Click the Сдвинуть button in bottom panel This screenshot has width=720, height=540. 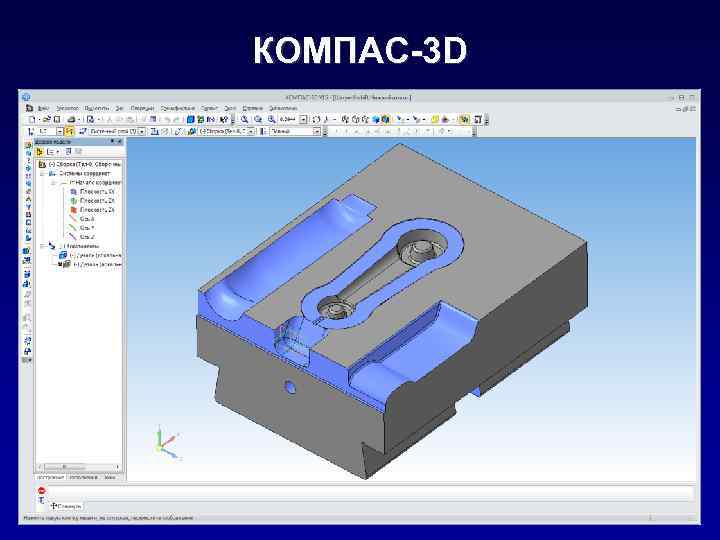67,506
